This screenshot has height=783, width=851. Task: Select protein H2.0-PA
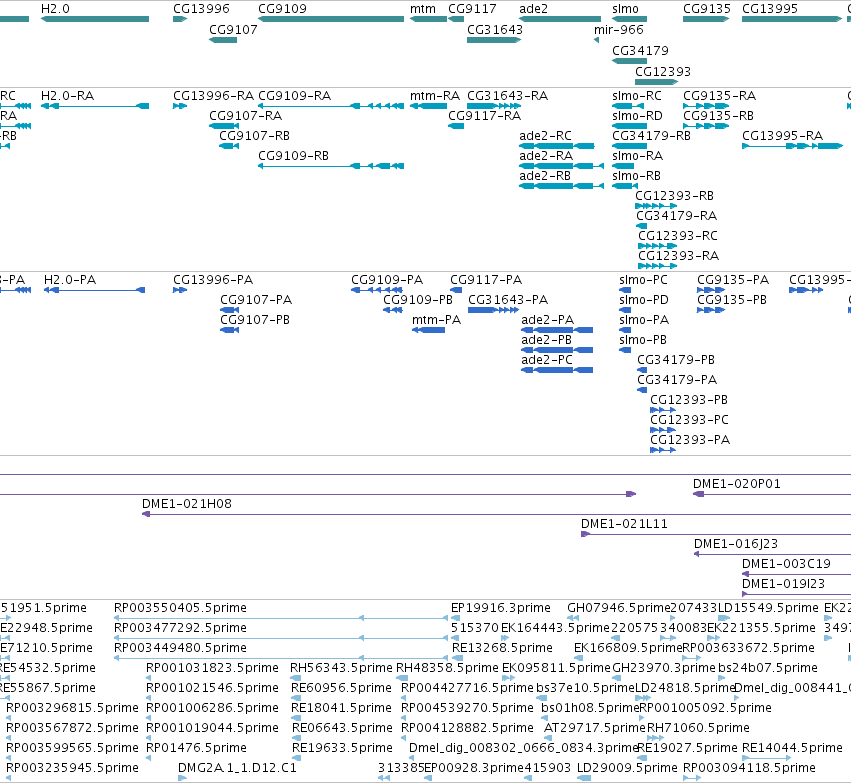coord(94,290)
